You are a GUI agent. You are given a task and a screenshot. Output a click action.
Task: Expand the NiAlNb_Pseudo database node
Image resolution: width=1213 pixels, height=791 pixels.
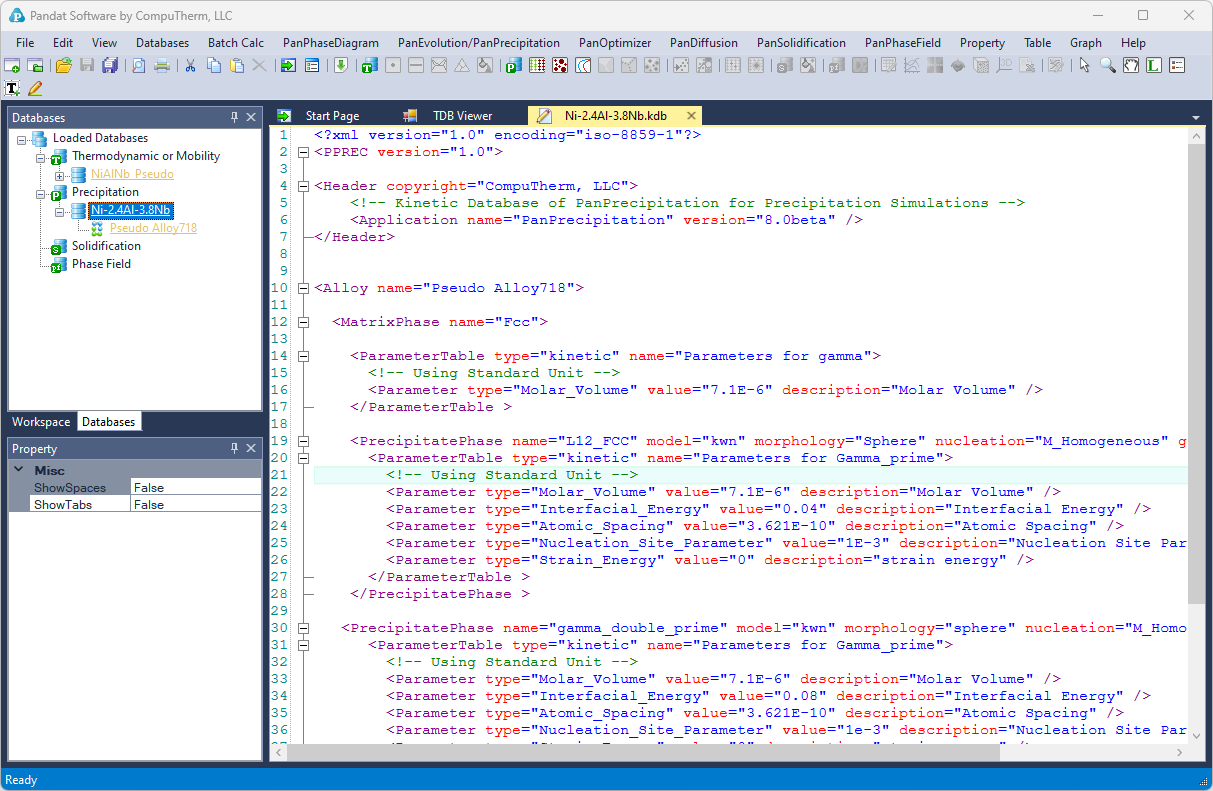pyautogui.click(x=60, y=174)
